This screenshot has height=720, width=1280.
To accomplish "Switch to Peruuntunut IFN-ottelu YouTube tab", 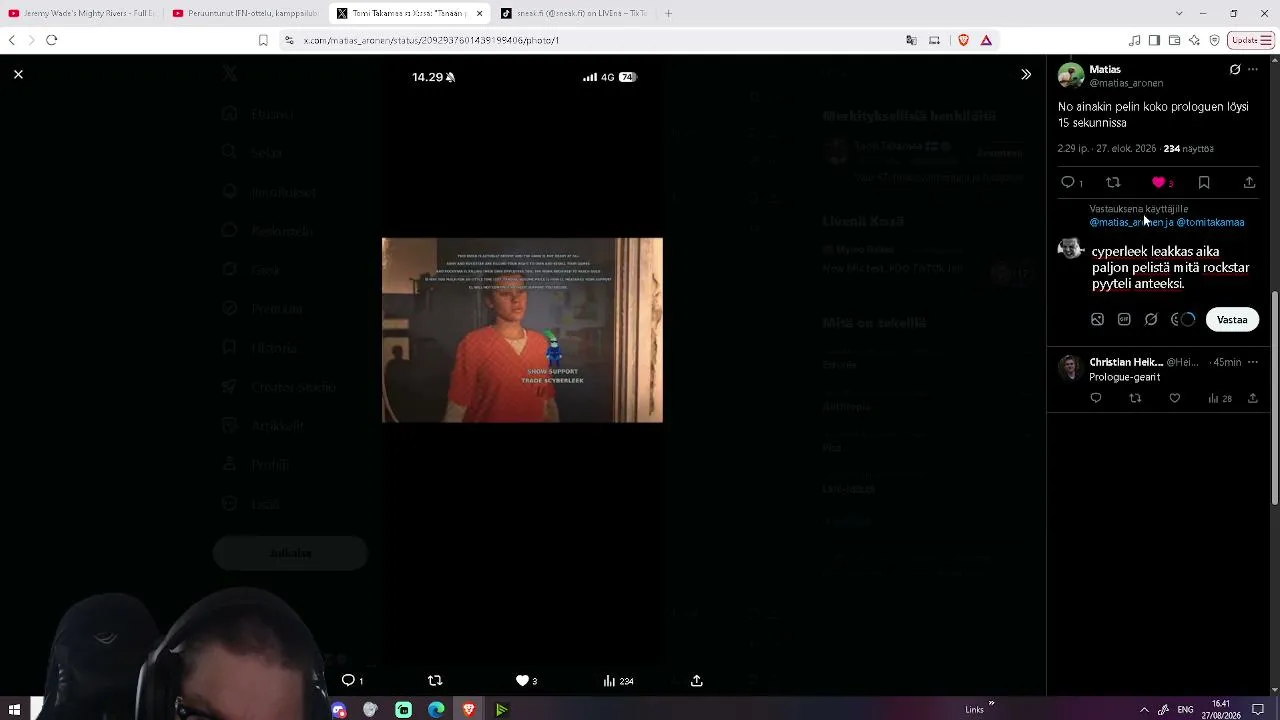I will [245, 13].
